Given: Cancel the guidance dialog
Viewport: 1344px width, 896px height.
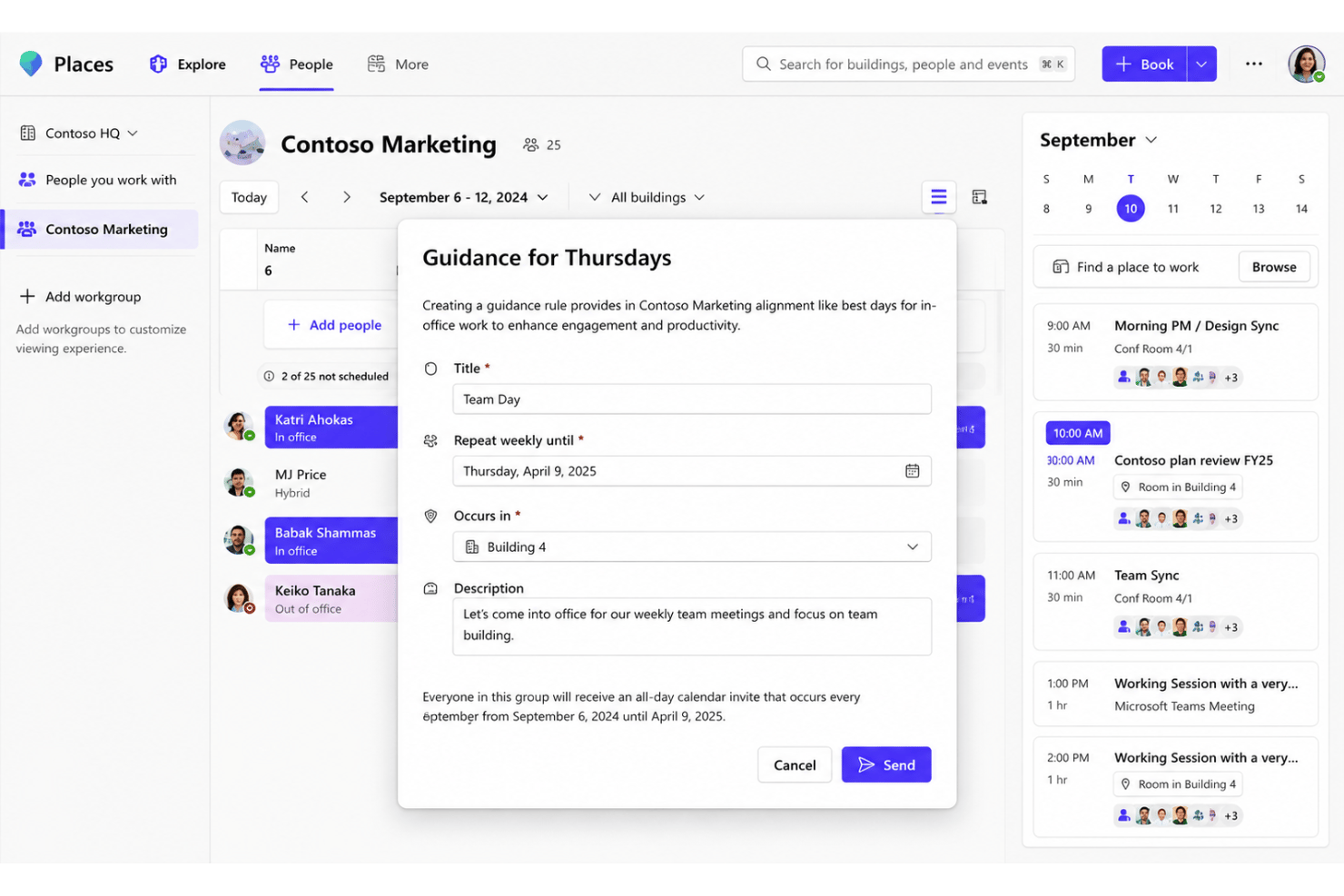Looking at the screenshot, I should point(795,765).
